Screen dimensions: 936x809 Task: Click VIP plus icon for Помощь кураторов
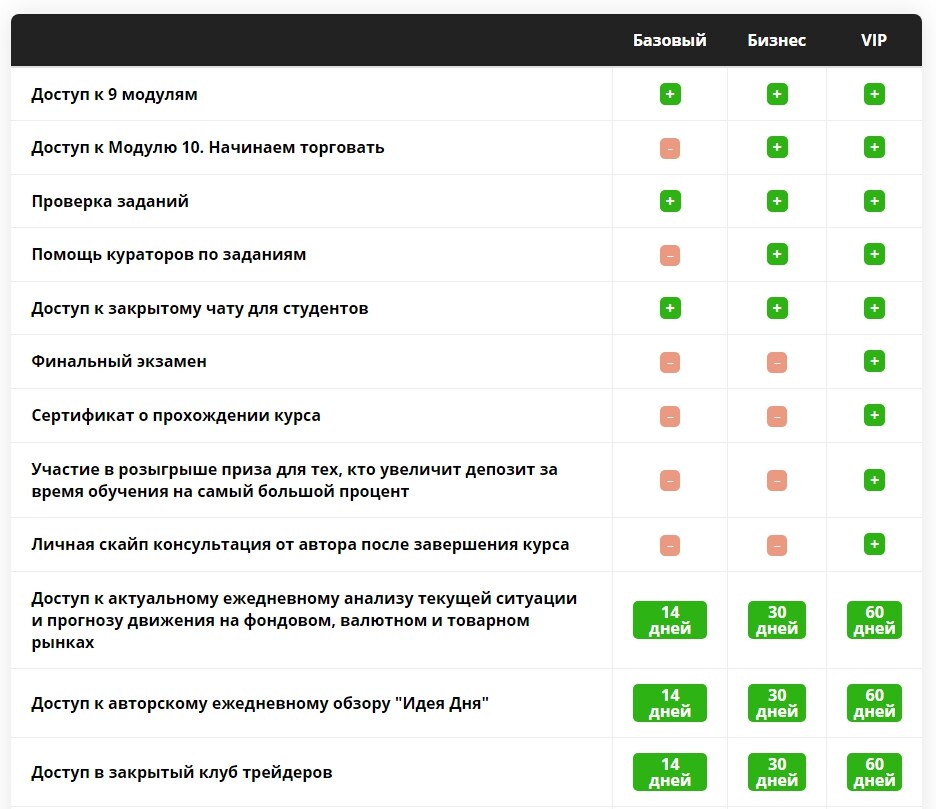(x=874, y=255)
